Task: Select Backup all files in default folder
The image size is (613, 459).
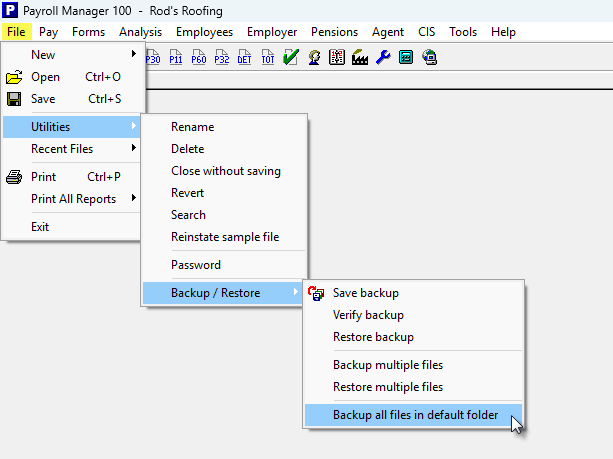Action: pyautogui.click(x=413, y=415)
